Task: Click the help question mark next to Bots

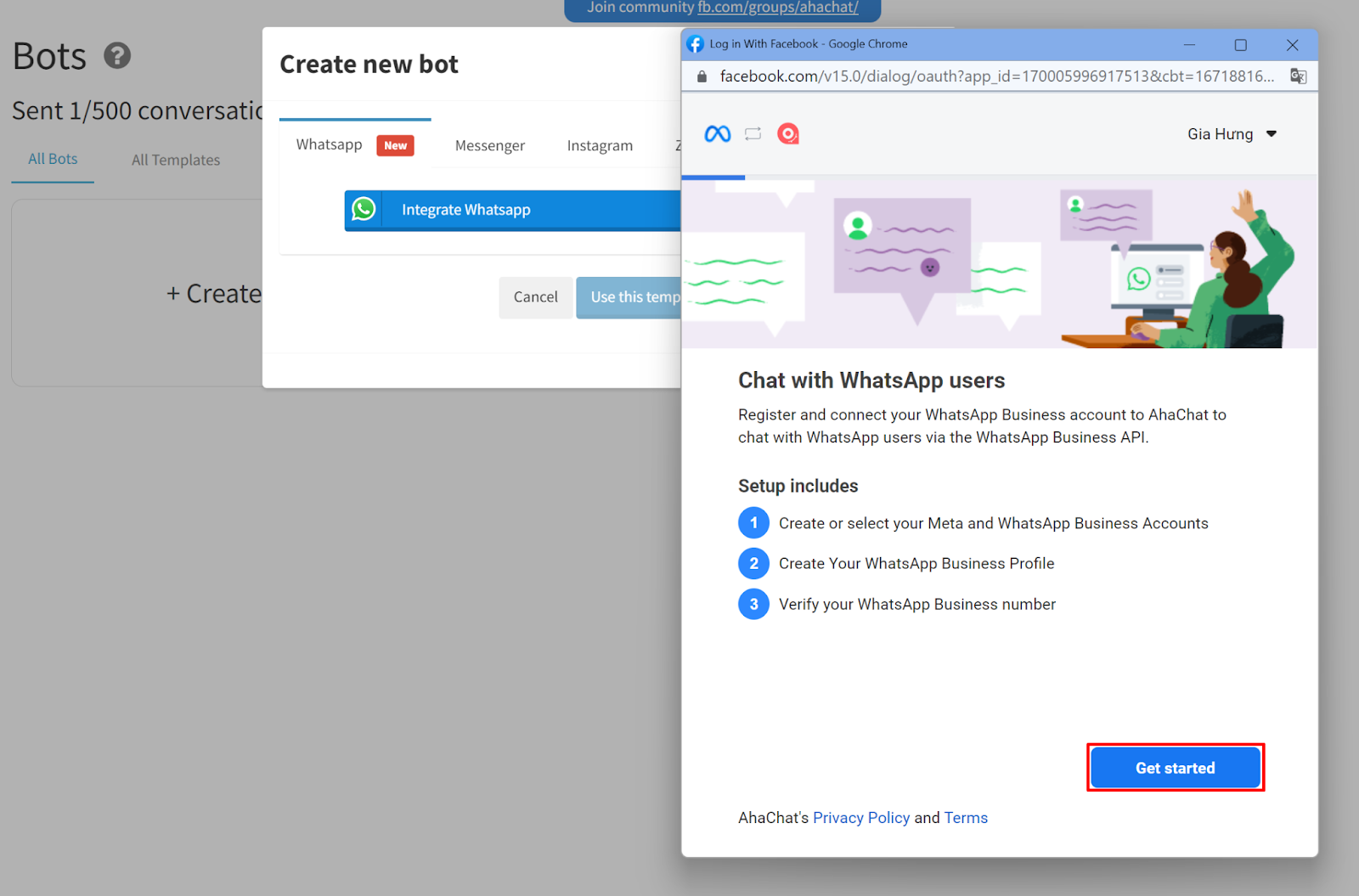Action: 117,56
